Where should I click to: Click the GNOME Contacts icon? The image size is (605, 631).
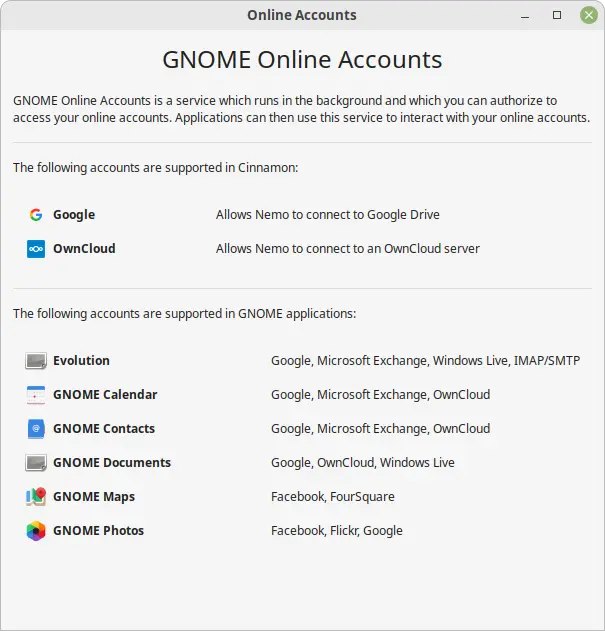point(36,429)
